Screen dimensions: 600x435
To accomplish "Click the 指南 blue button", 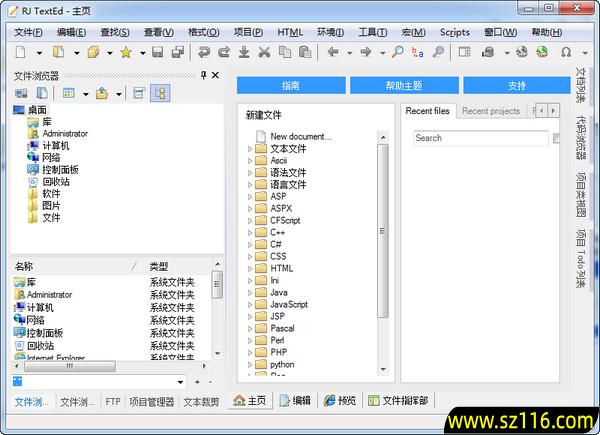I will (x=291, y=85).
